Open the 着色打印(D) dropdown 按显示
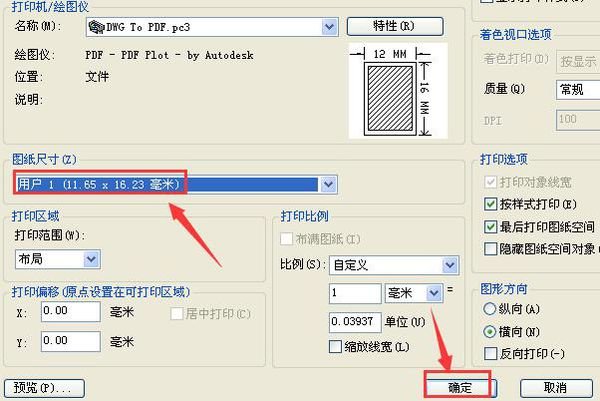The height and width of the screenshot is (401, 600). pos(578,61)
